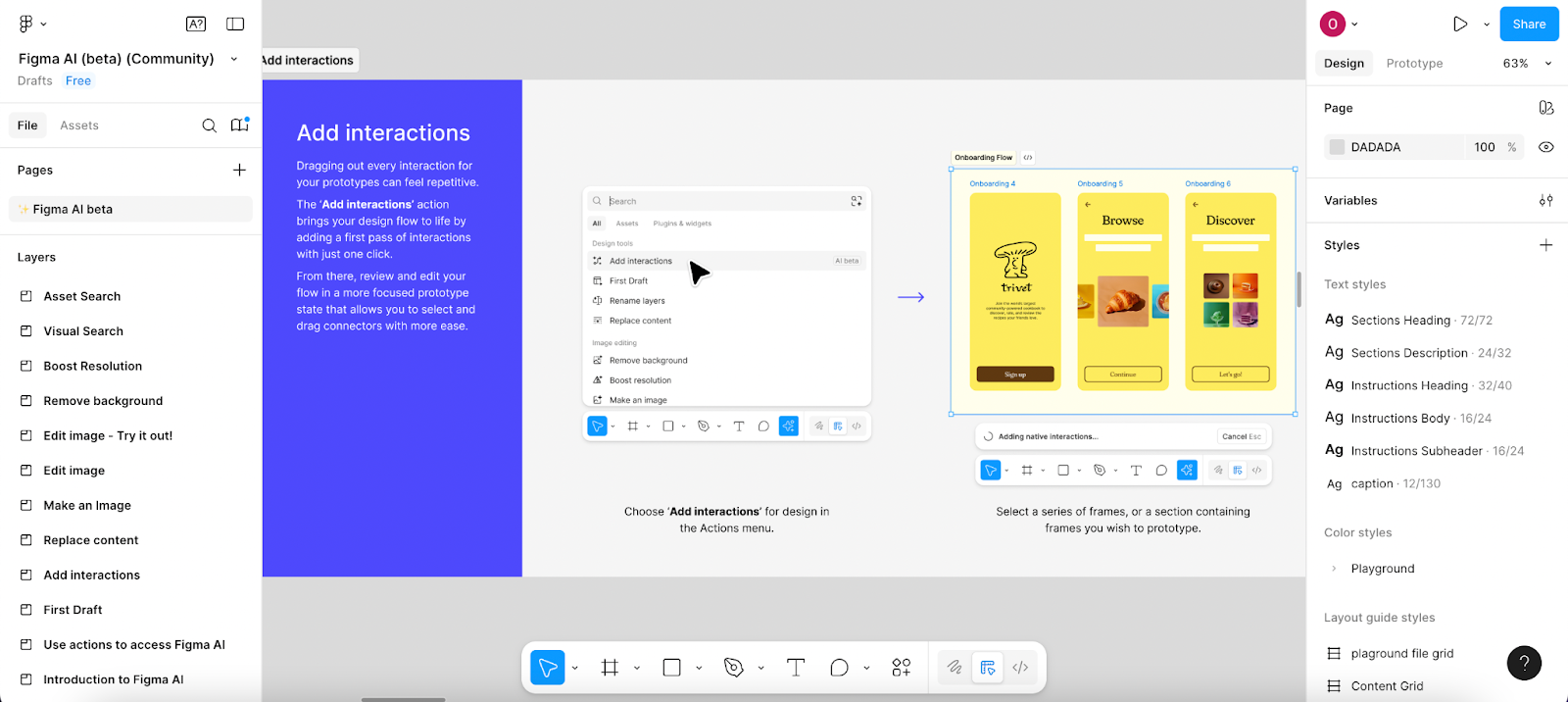Click the Onboarding Flow code icon
This screenshot has width=1568, height=702.
point(1028,157)
